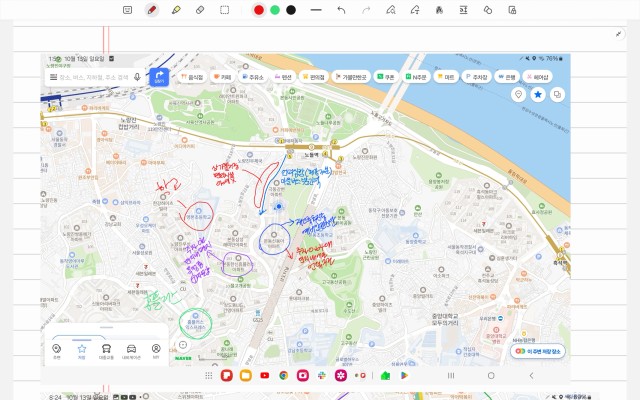Select the dashed lasso selection tool
This screenshot has width=640, height=400.
(x=224, y=10)
